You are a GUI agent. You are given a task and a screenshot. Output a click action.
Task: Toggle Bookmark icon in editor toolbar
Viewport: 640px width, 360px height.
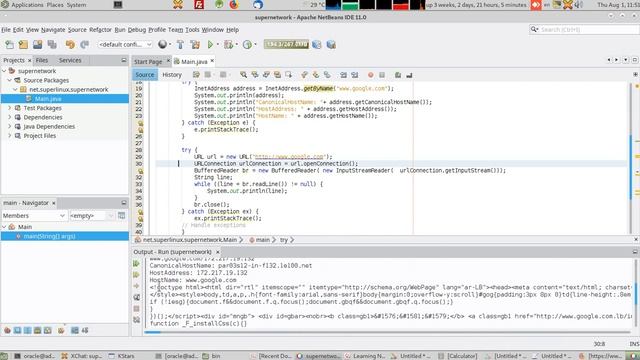coord(327,75)
